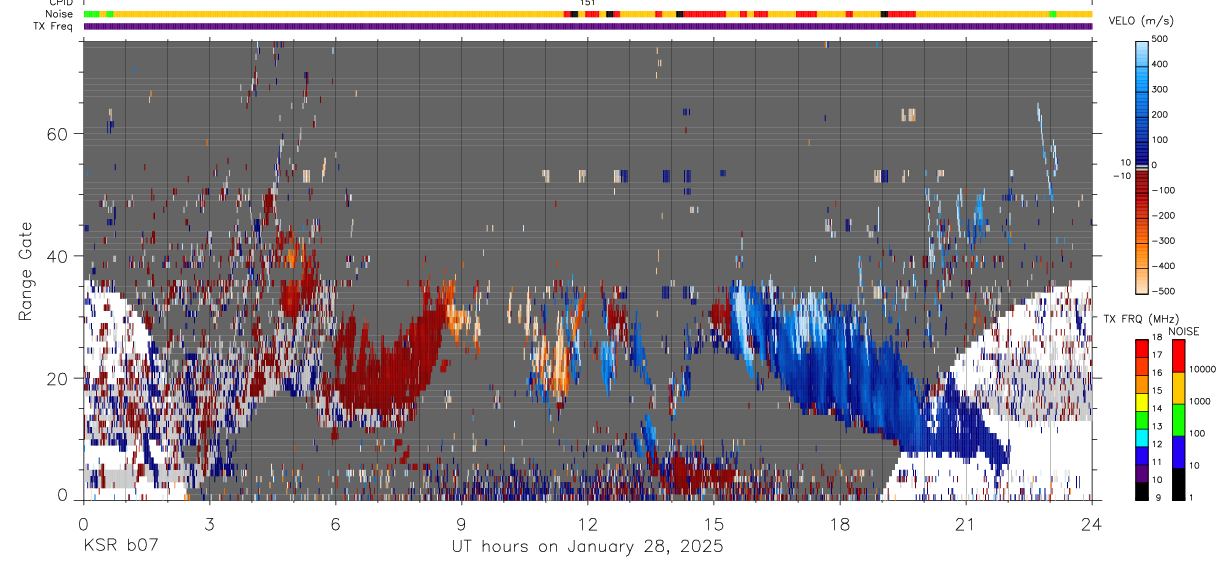The image size is (1228, 567).
Task: Click the 60 label on range gate axis
Action: point(58,134)
